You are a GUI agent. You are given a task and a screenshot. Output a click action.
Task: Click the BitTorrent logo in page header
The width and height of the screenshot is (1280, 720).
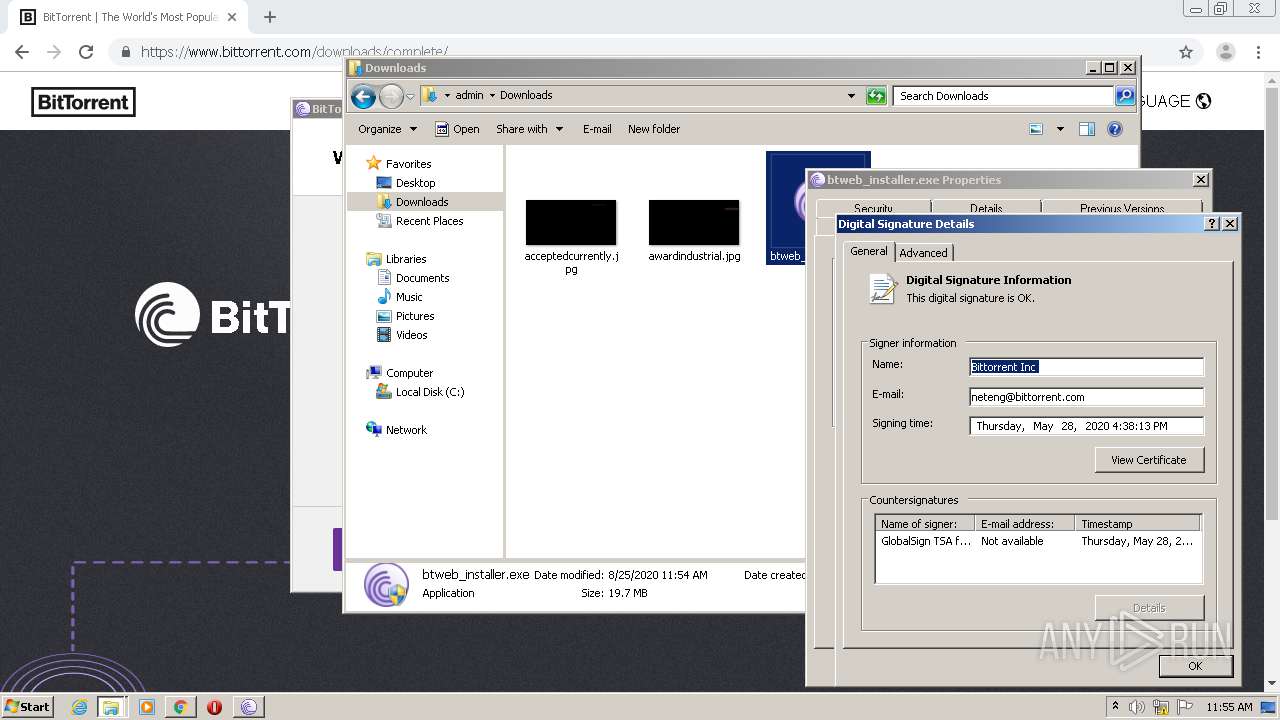(x=83, y=102)
